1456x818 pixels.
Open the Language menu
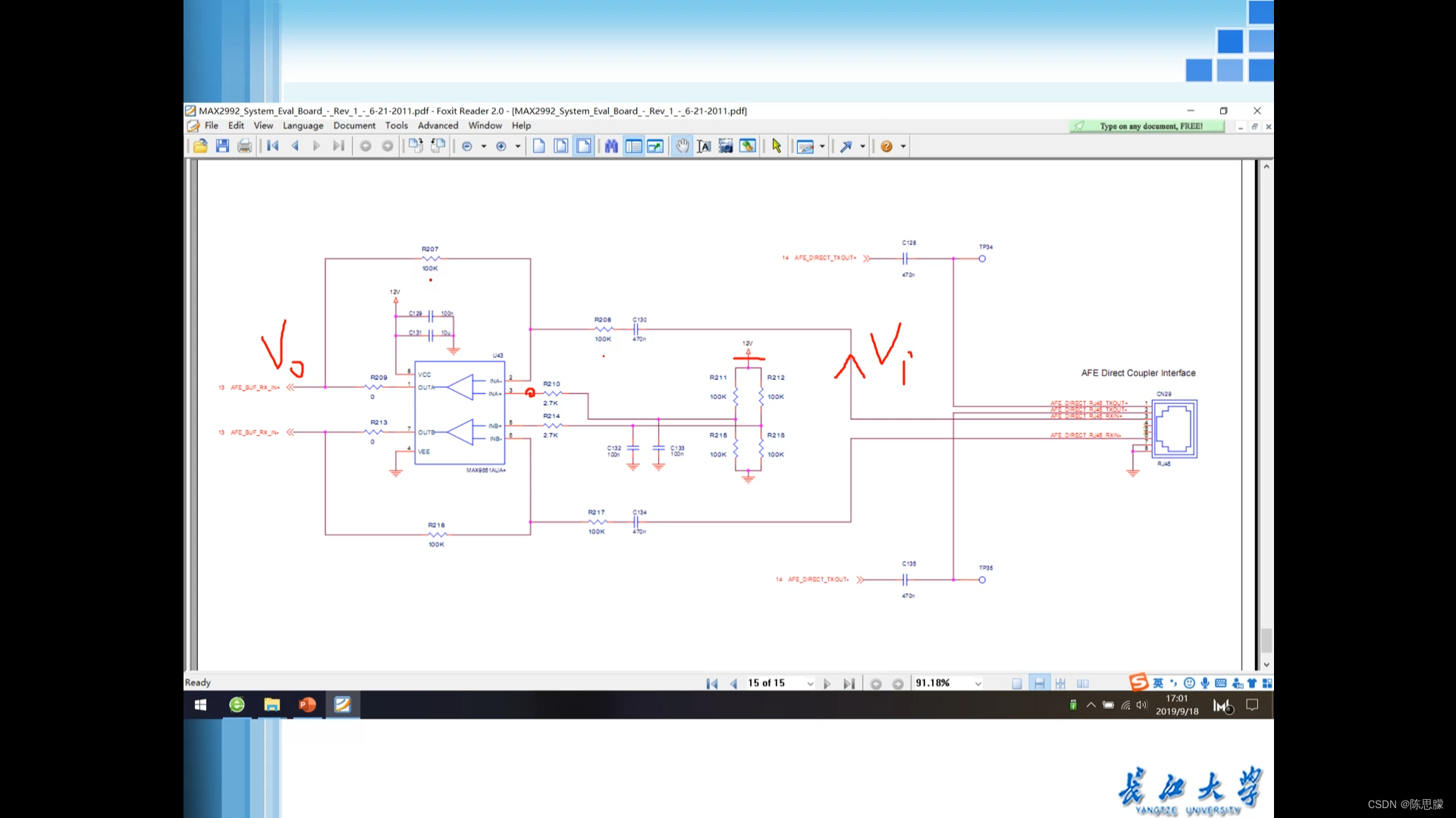pyautogui.click(x=303, y=126)
